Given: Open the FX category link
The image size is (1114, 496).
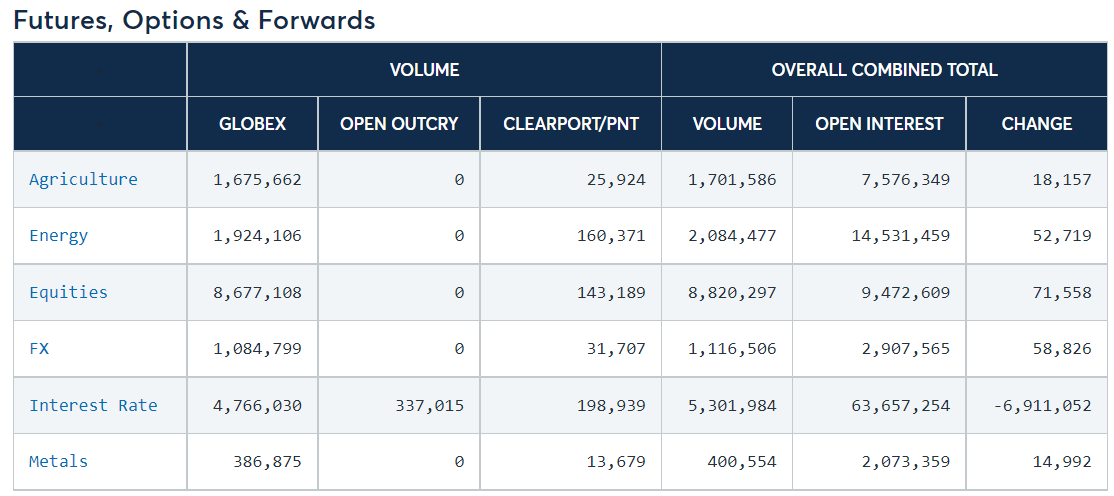Looking at the screenshot, I should pyautogui.click(x=39, y=349).
